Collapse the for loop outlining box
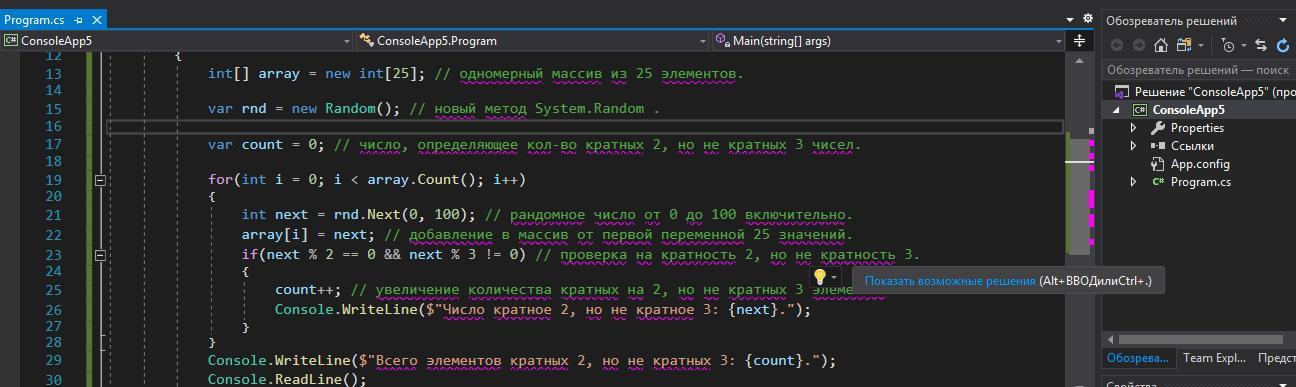This screenshot has width=1296, height=387. [100, 180]
